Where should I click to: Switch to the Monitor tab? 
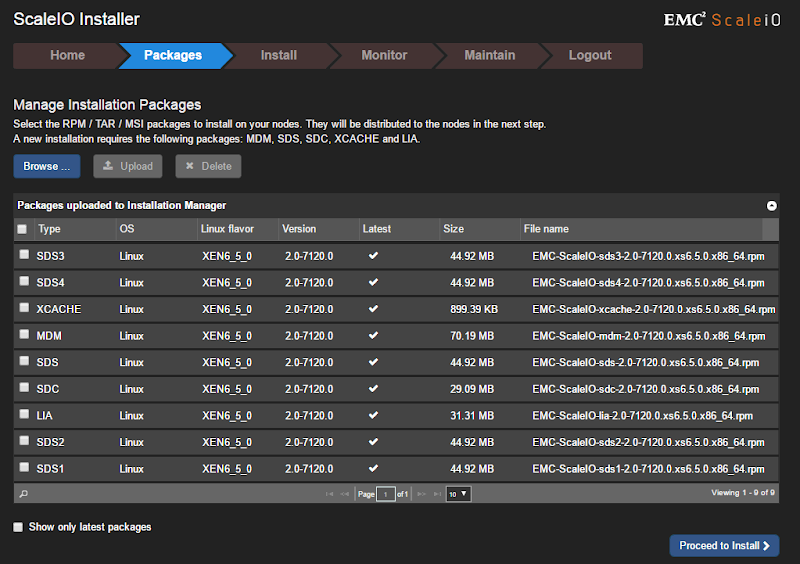coord(384,55)
